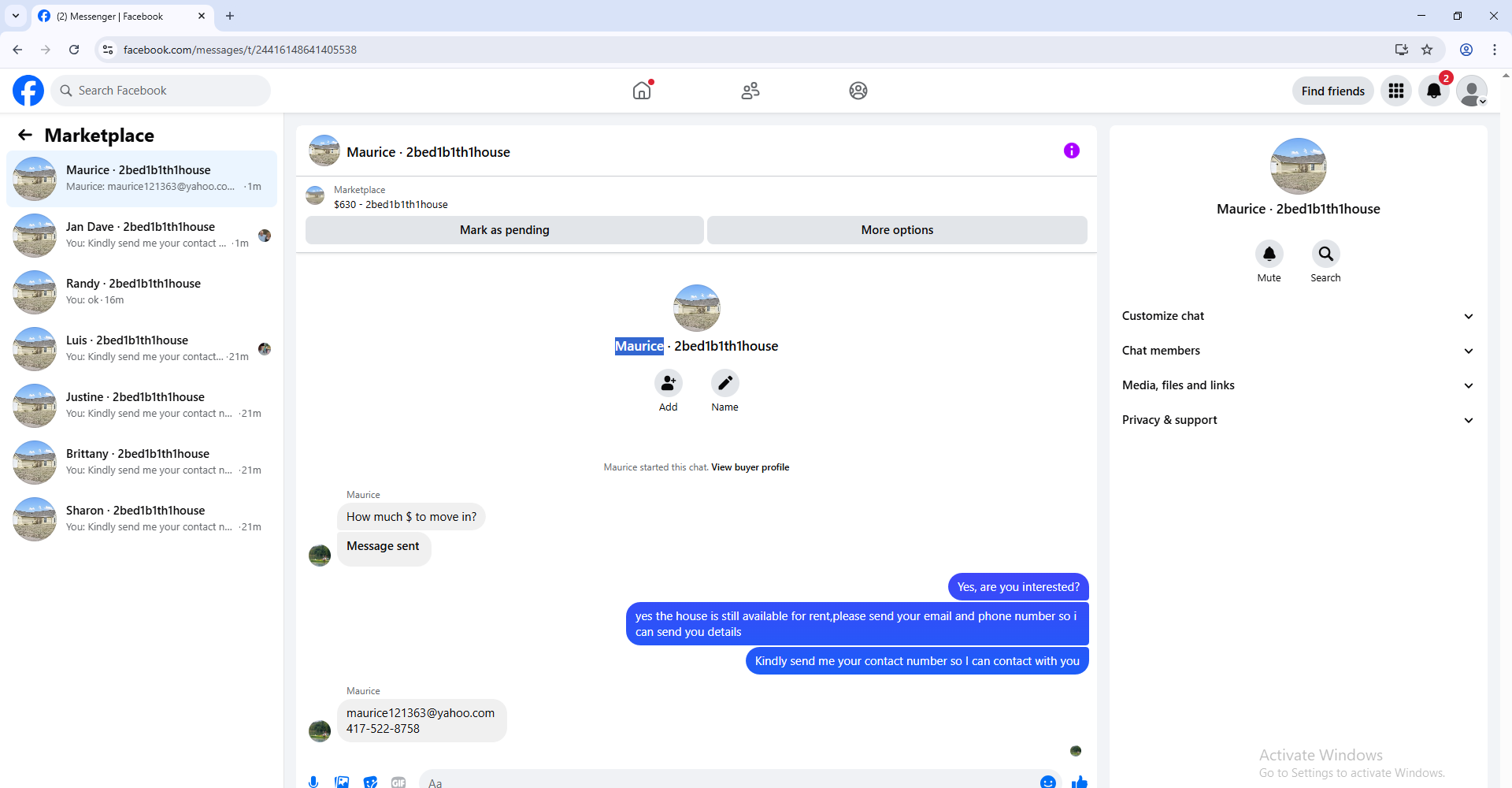Expand Privacy & support section
This screenshot has height=788, width=1512.
(x=1298, y=420)
